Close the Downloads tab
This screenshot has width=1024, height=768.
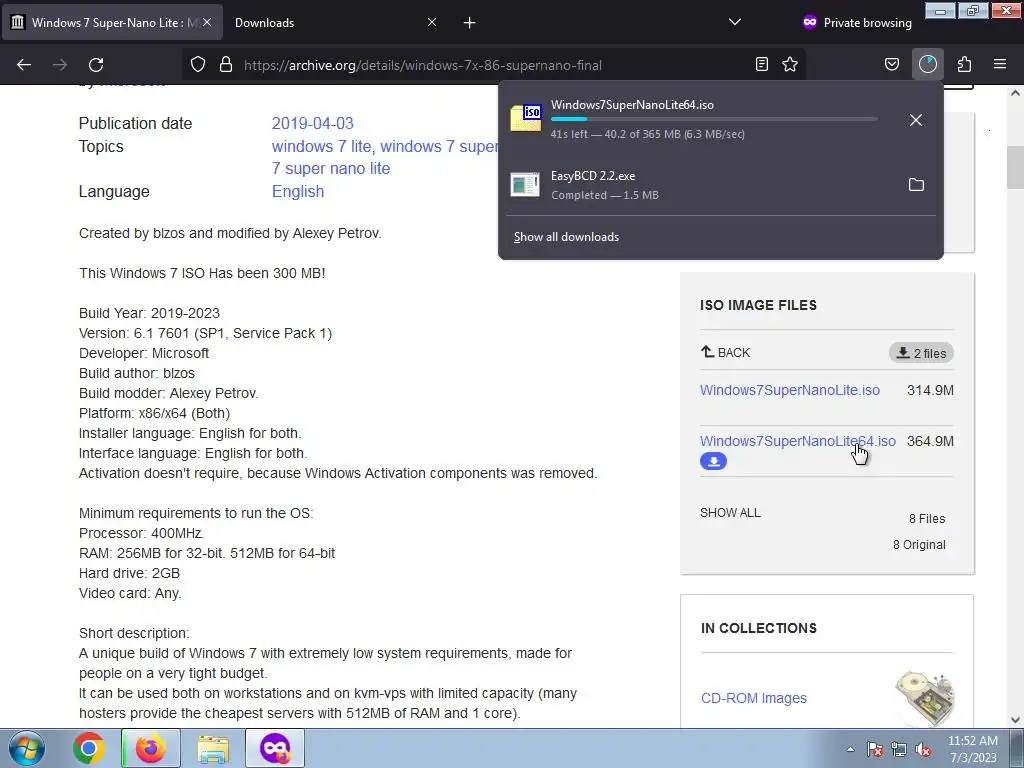tap(432, 22)
